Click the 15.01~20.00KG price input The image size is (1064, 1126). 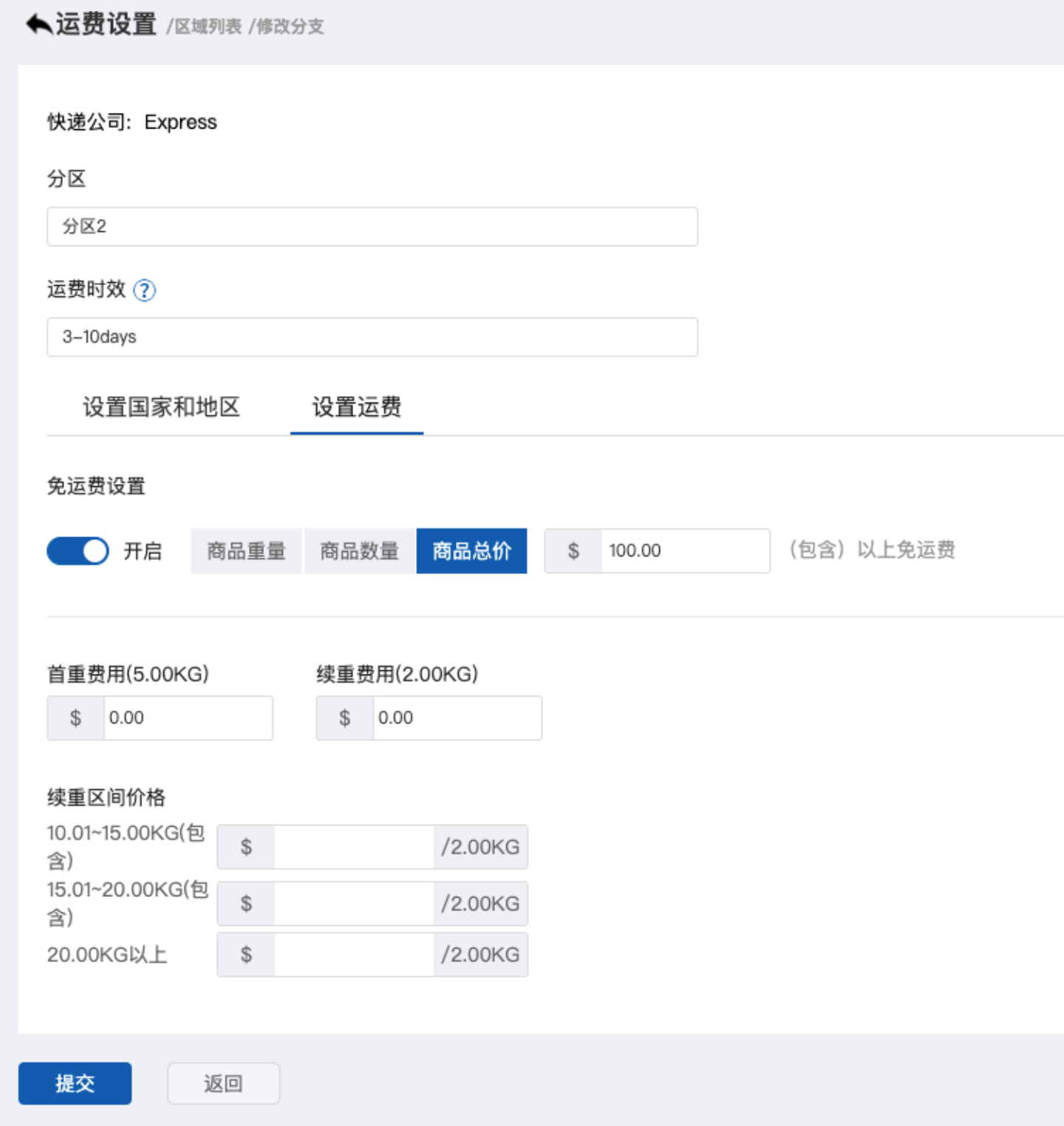tap(353, 904)
